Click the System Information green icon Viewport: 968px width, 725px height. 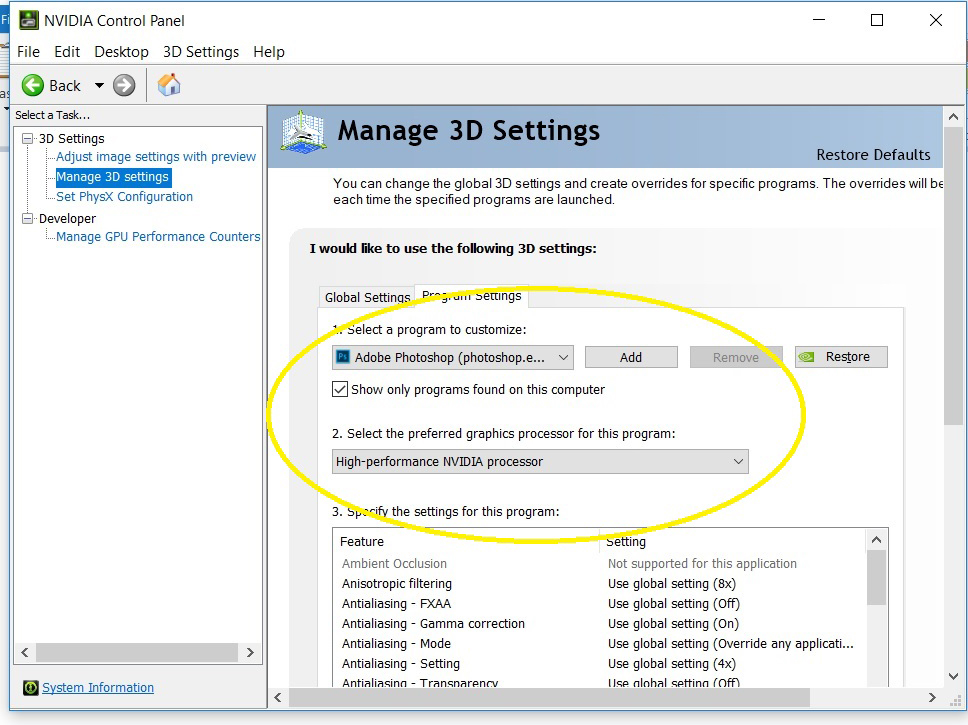[x=30, y=687]
